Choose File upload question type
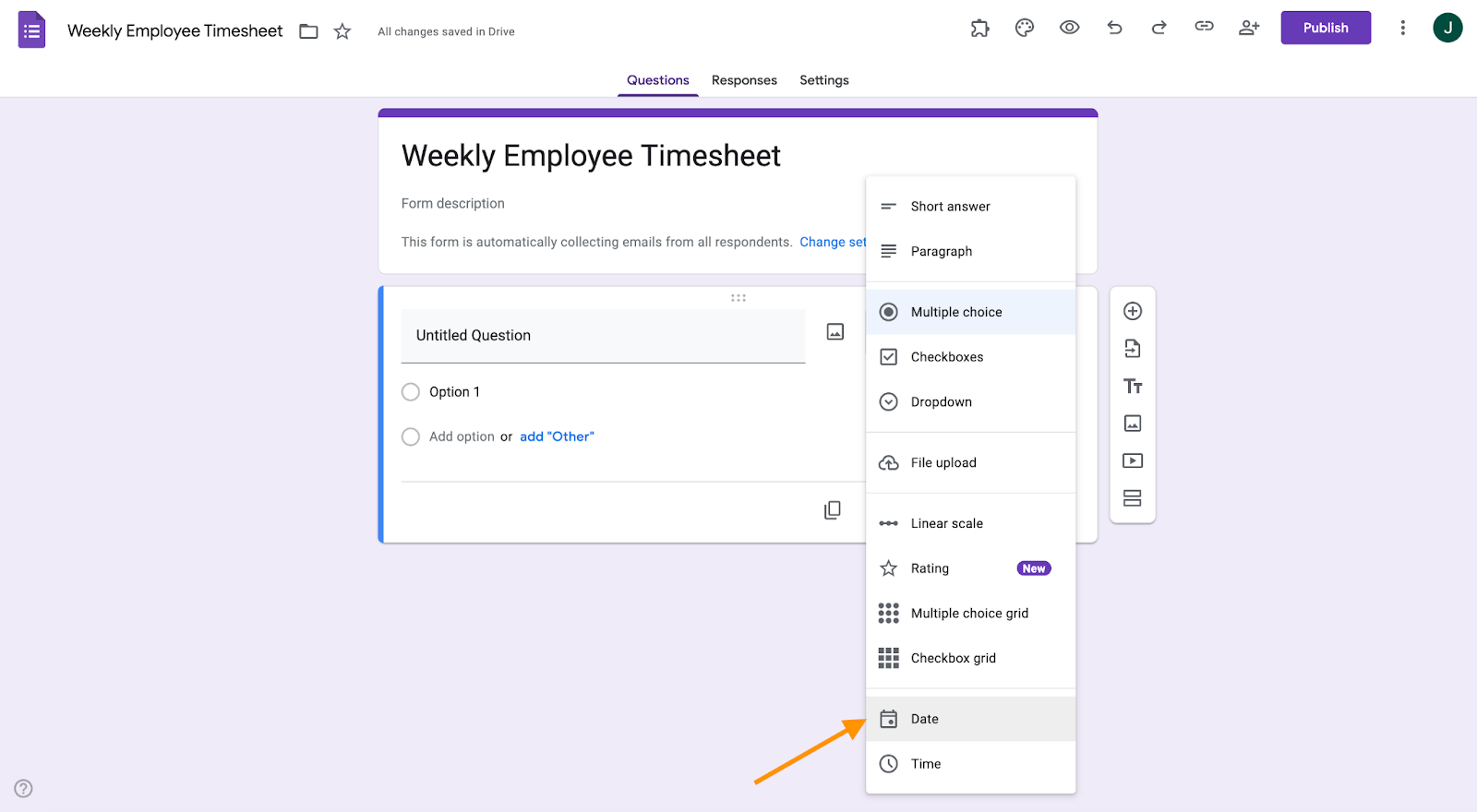Viewport: 1477px width, 812px height. (971, 463)
